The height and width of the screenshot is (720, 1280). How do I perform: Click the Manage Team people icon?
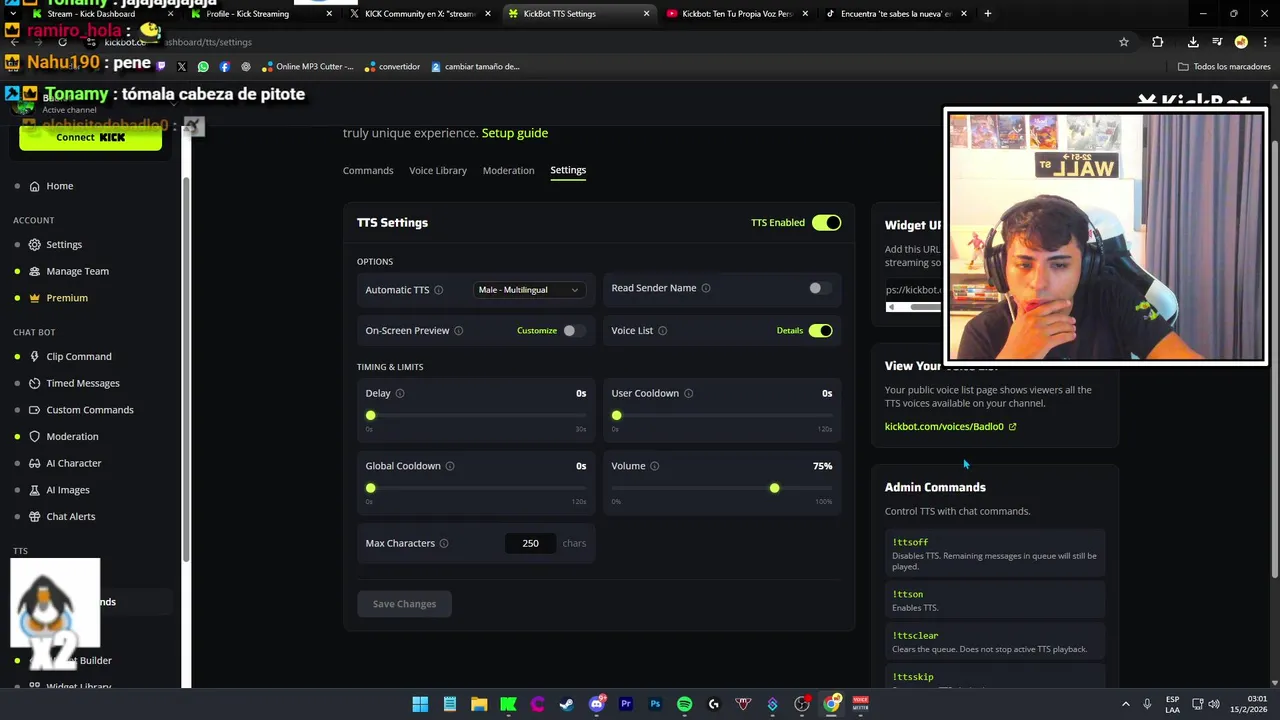click(35, 271)
